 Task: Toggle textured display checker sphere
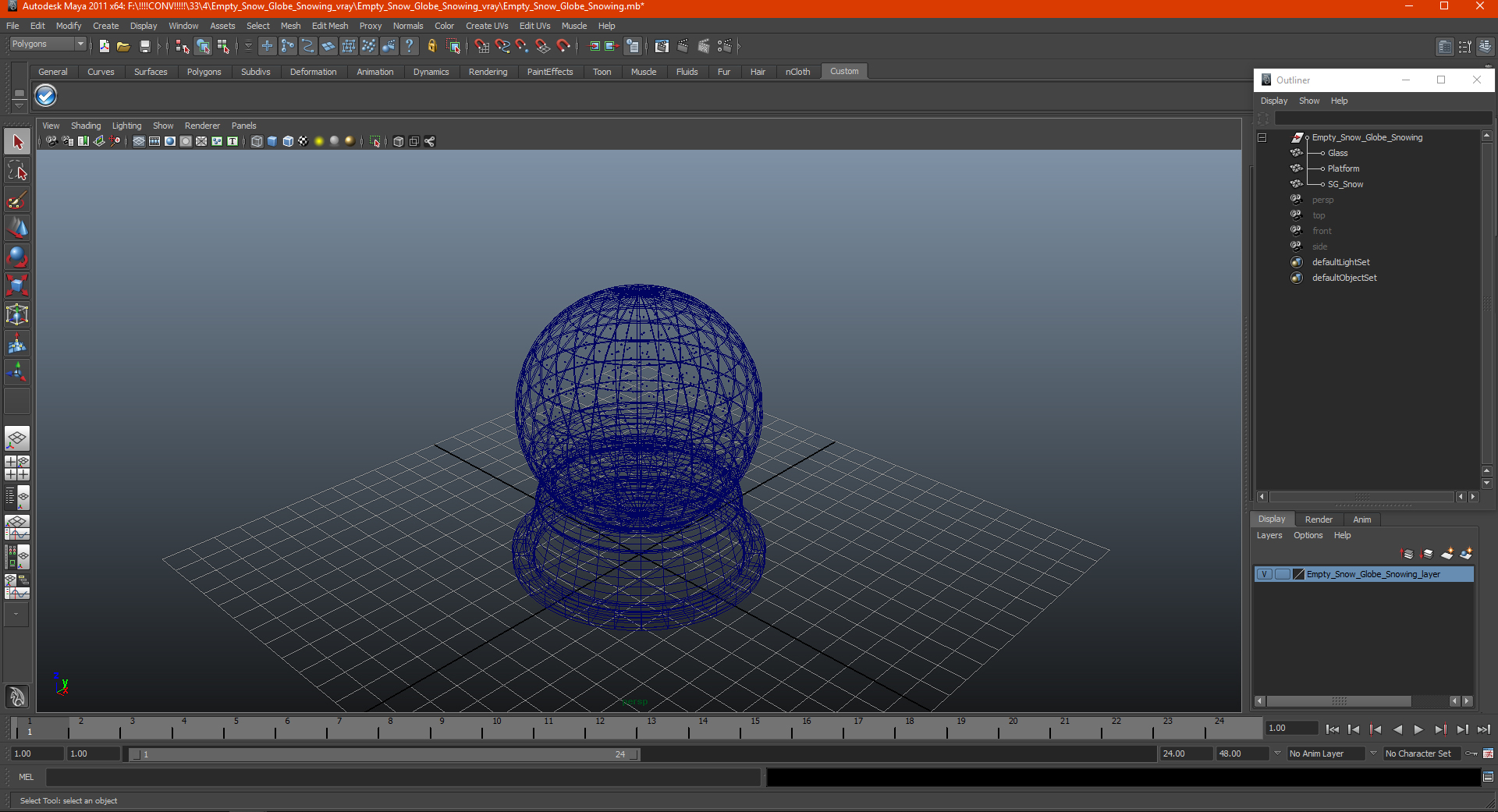(x=304, y=141)
